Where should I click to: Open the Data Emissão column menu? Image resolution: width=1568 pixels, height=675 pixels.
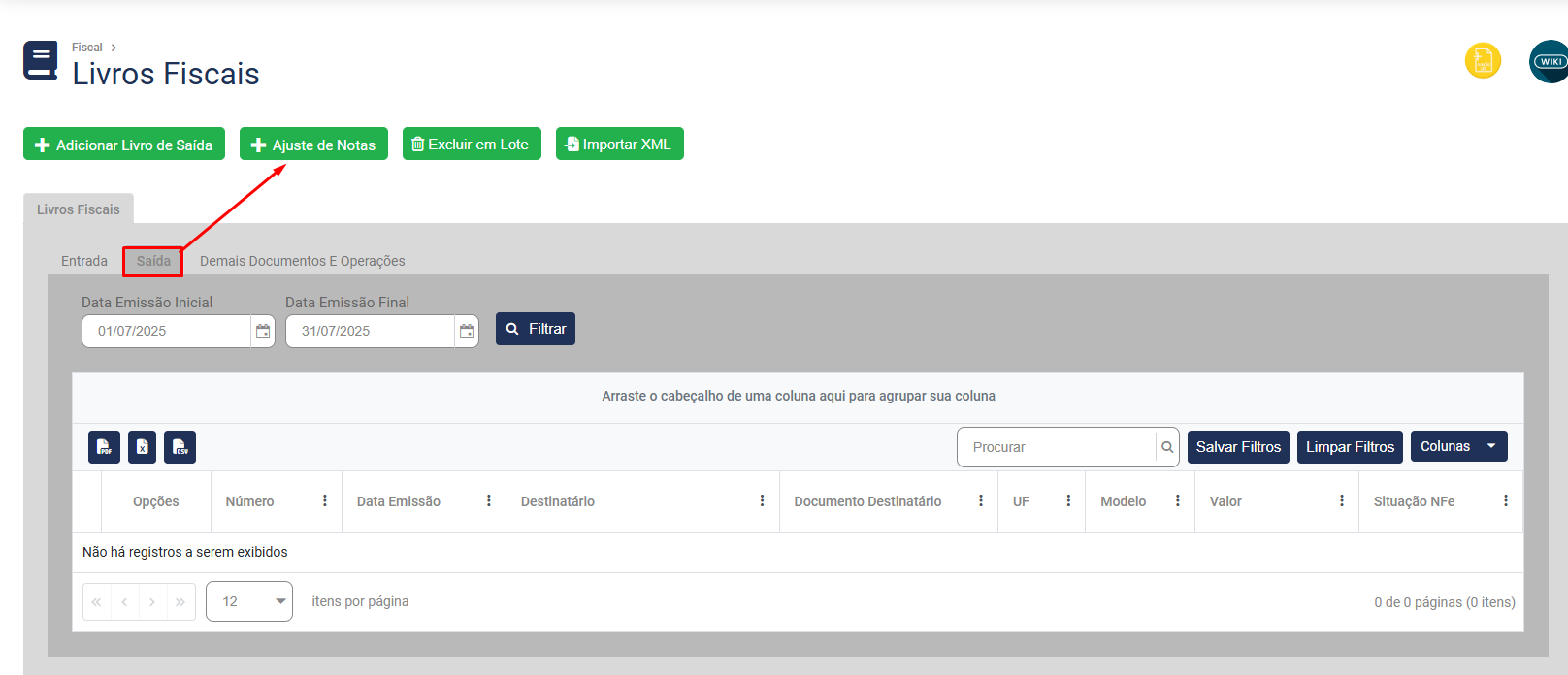click(x=489, y=501)
